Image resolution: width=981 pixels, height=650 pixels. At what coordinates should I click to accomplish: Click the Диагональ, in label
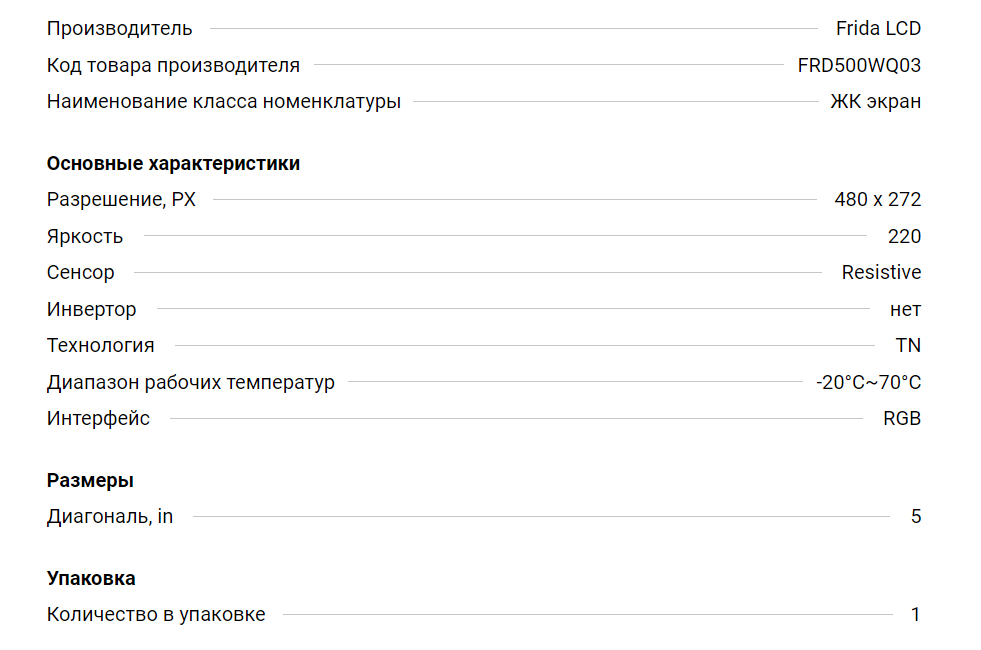pos(110,517)
